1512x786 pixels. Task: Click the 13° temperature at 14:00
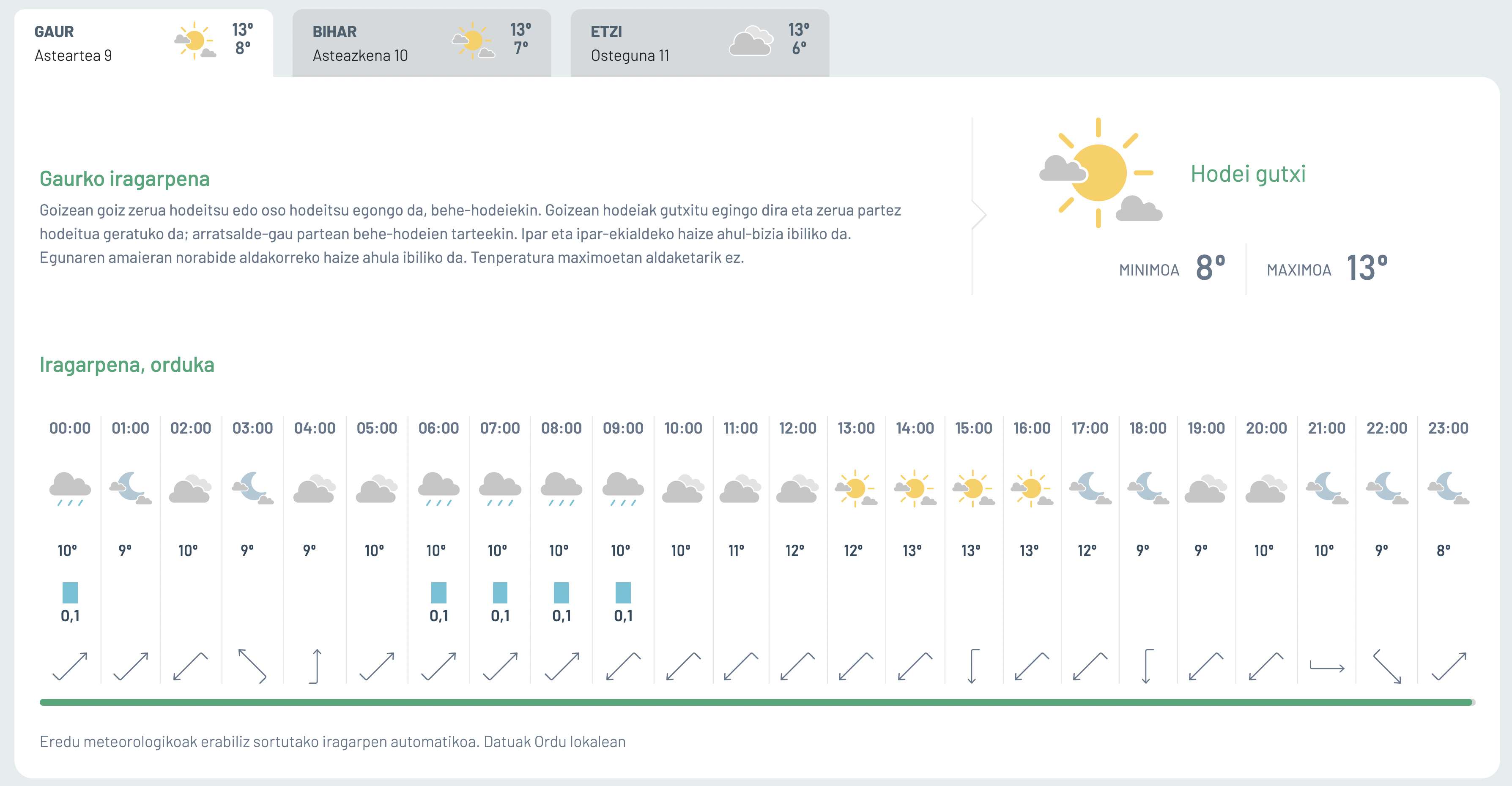[x=912, y=551]
